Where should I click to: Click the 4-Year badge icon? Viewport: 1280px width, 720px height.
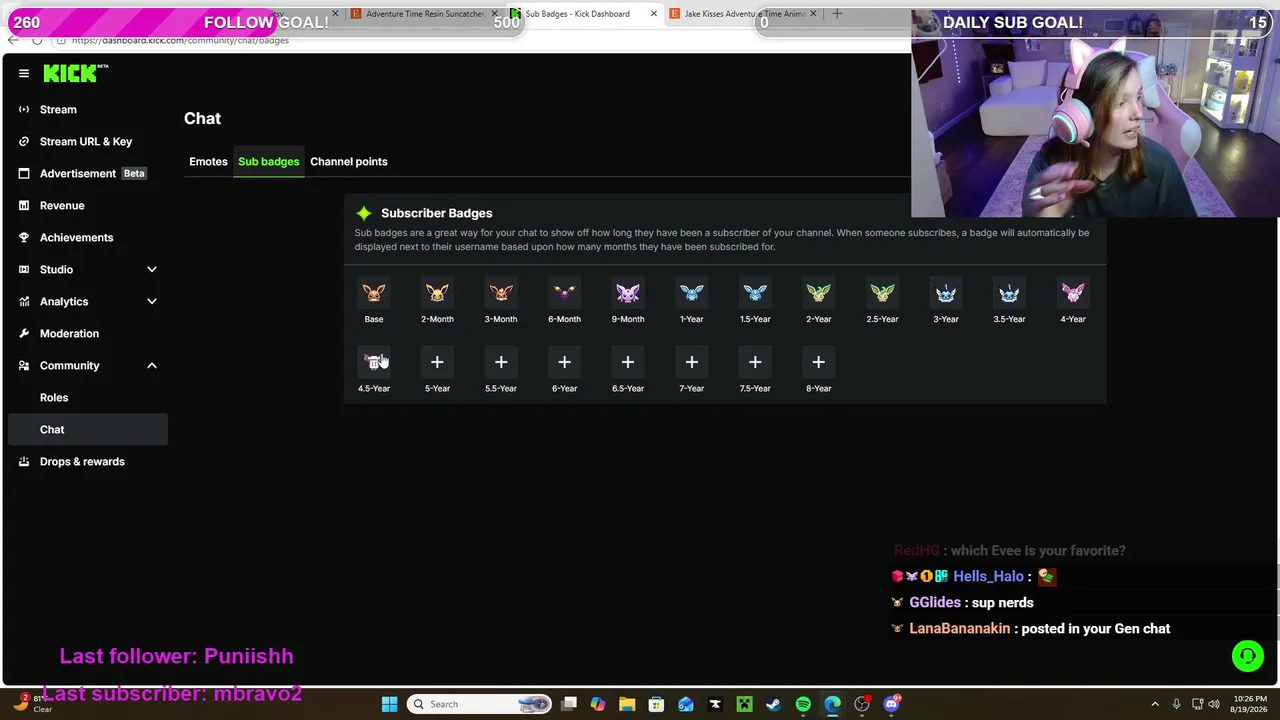pos(1072,293)
